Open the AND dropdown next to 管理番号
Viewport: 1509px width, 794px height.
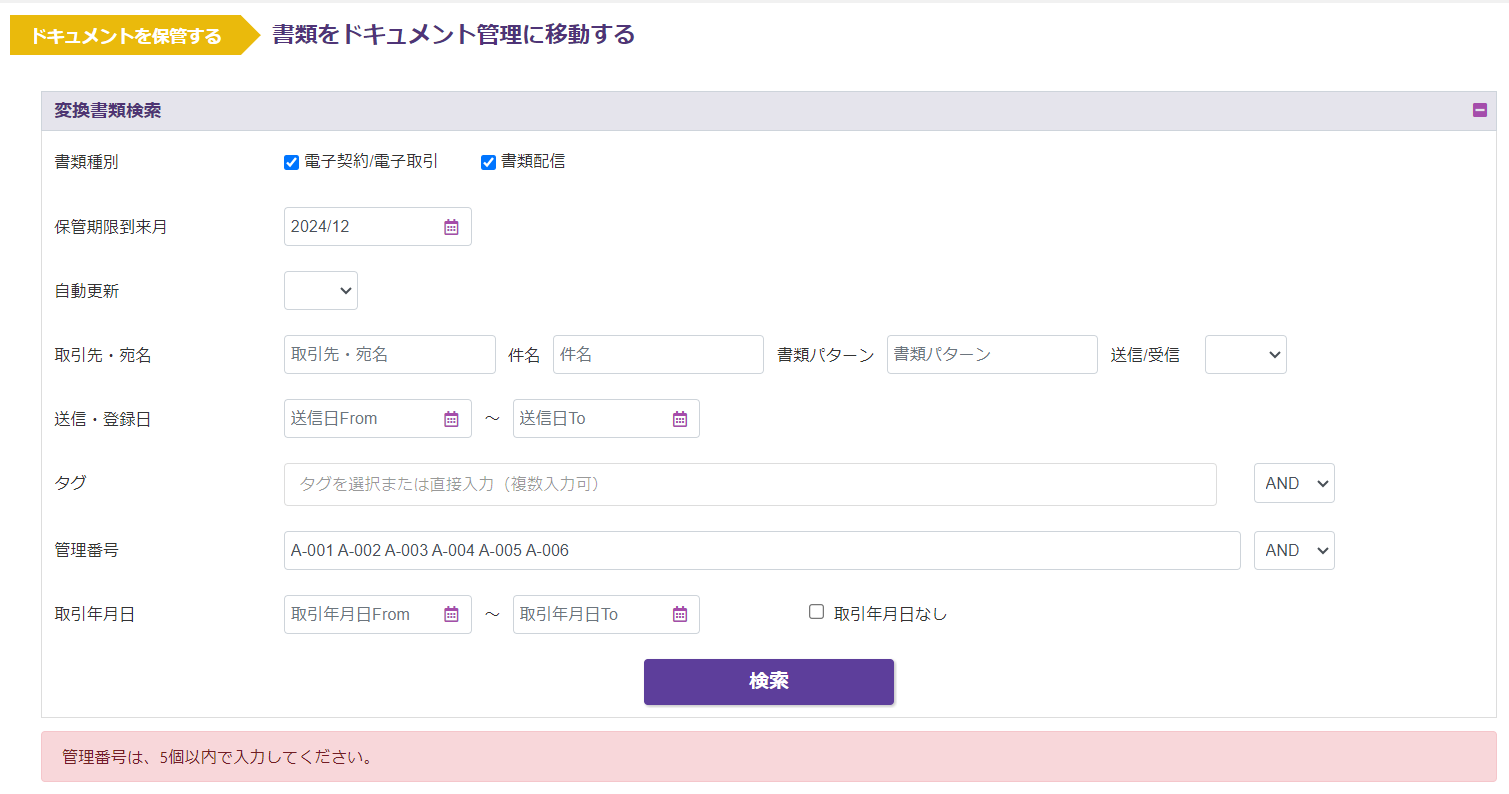tap(1294, 551)
